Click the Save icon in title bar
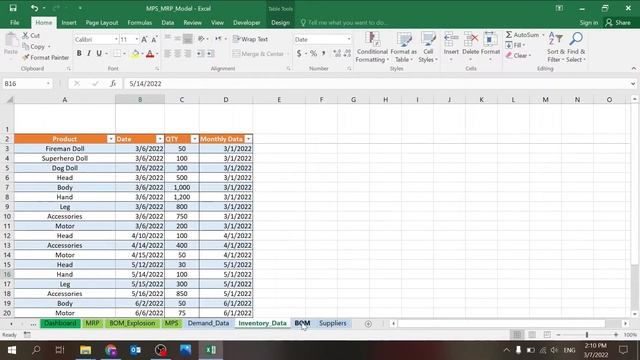This screenshot has width=640, height=360. (13, 8)
